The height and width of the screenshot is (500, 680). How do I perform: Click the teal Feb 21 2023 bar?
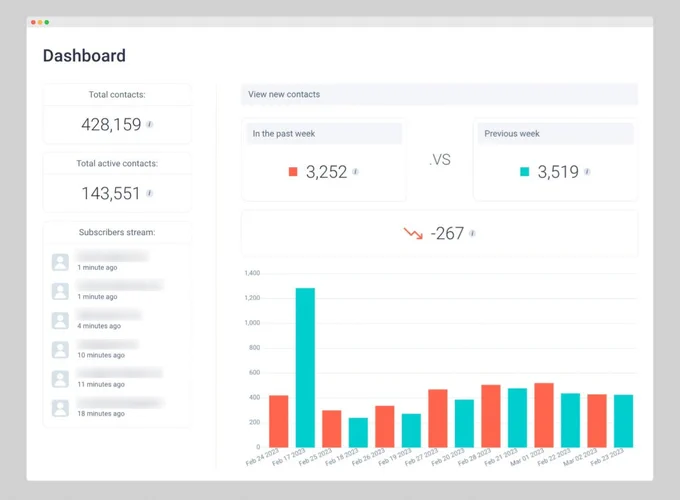(x=517, y=418)
